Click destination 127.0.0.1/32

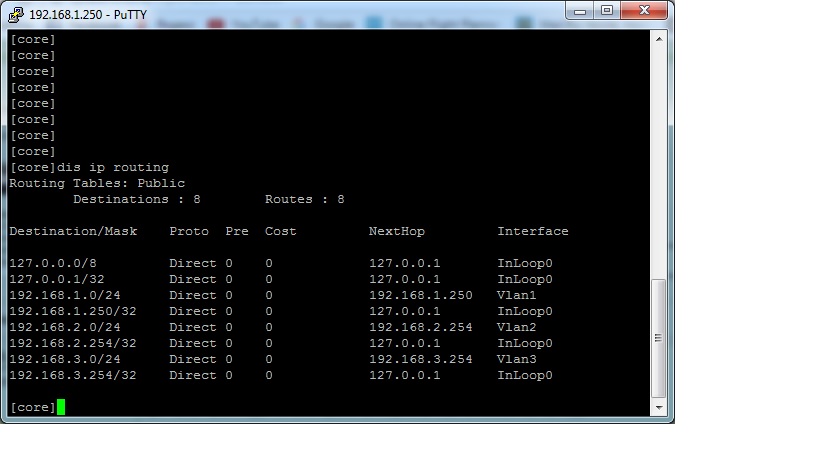pos(57,279)
